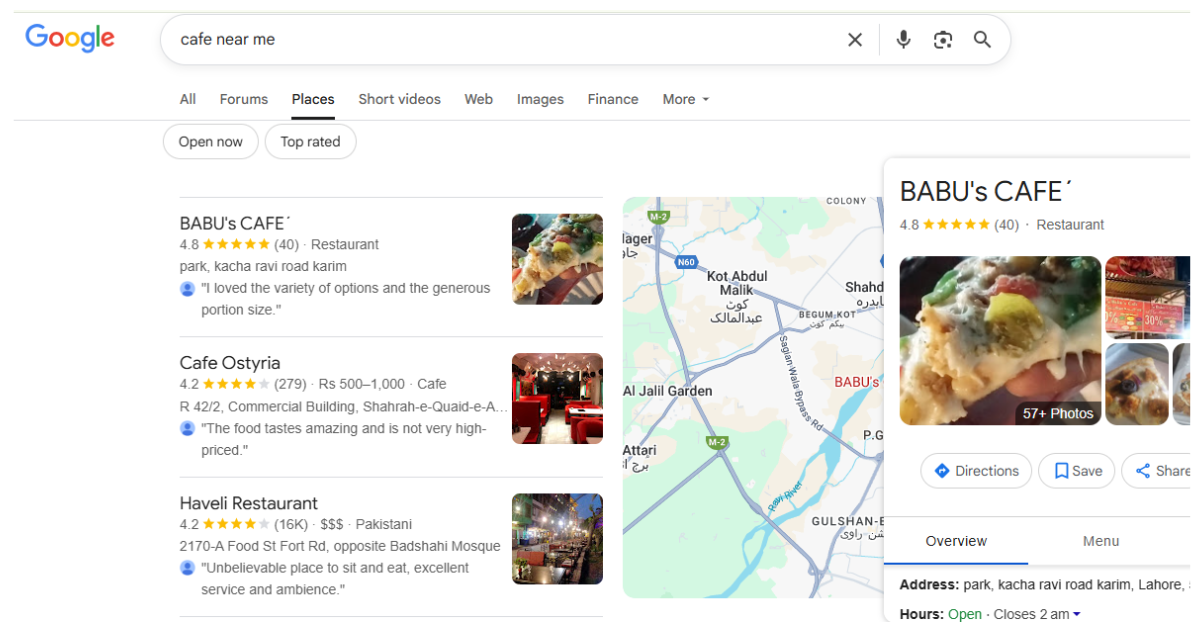Select the Overview tab in the side panel
This screenshot has width=1200, height=630.
(x=956, y=541)
